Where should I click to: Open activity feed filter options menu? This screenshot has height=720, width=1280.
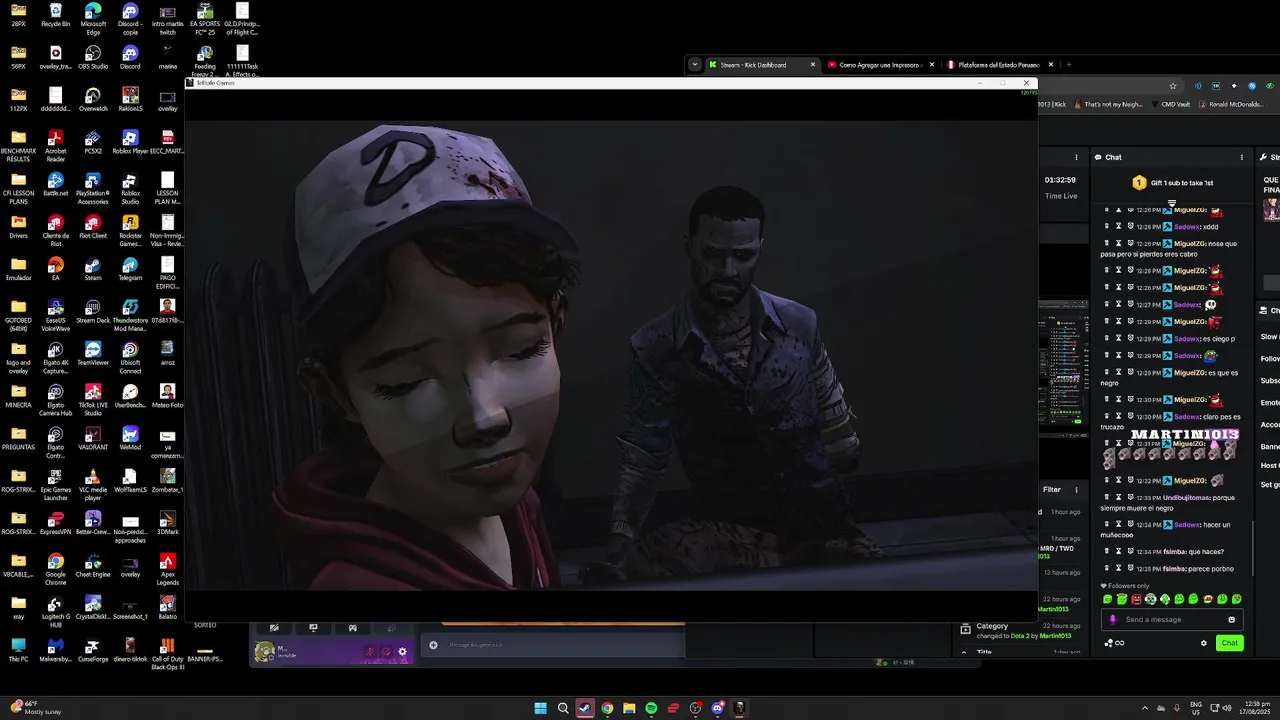tap(1076, 489)
